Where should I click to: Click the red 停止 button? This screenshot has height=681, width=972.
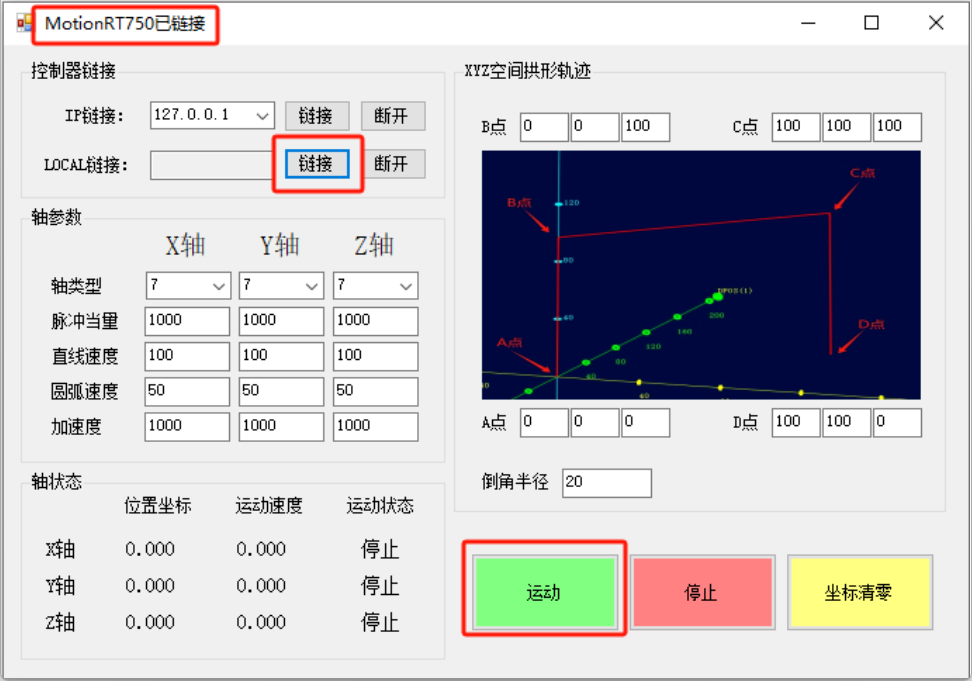(702, 592)
